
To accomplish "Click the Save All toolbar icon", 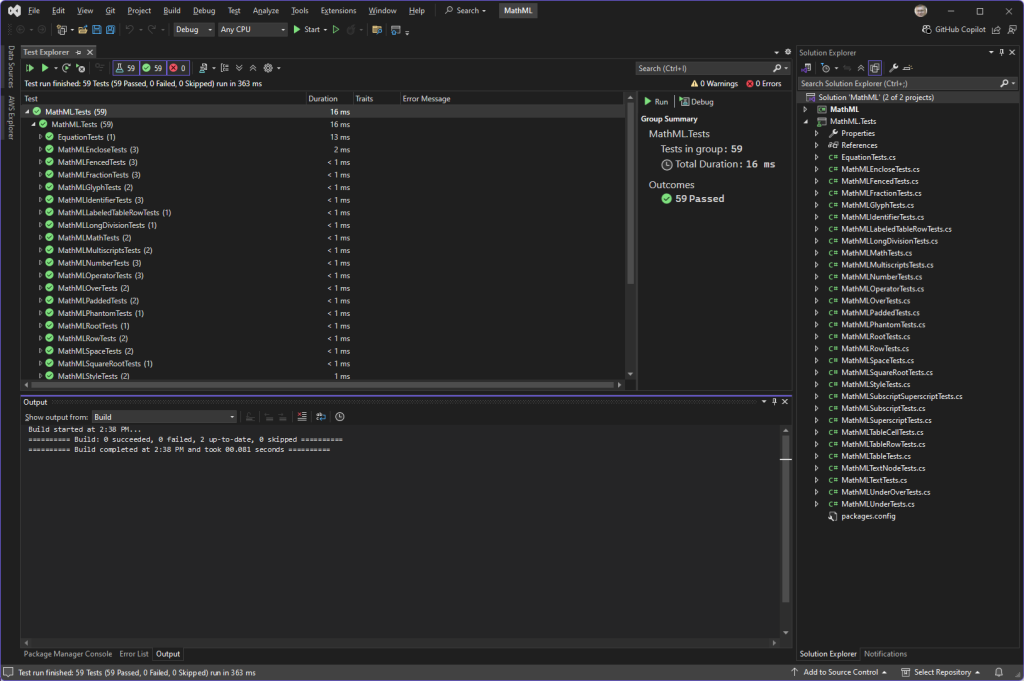I will click(109, 29).
